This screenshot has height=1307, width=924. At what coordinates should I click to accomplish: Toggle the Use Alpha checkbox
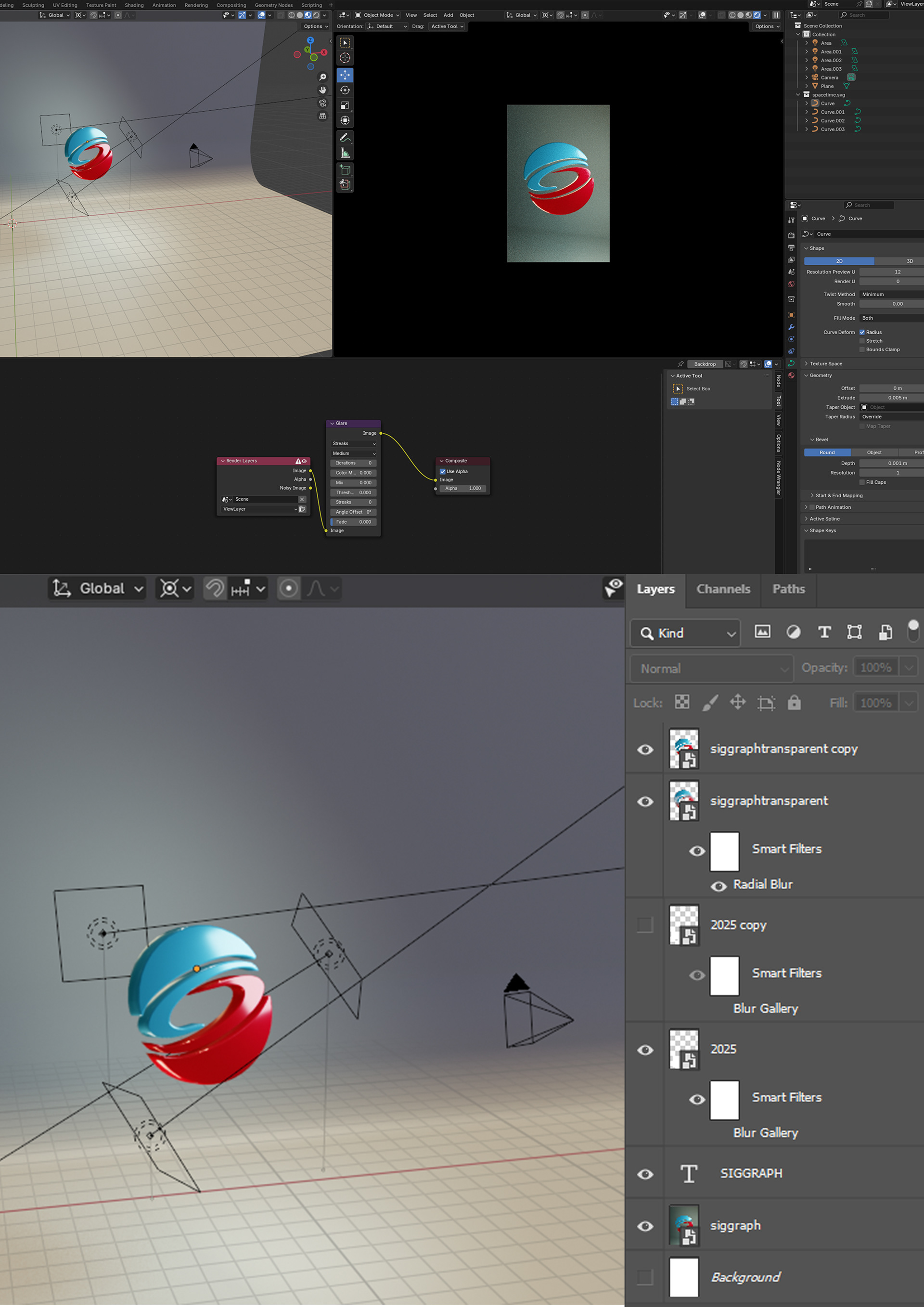pos(443,471)
